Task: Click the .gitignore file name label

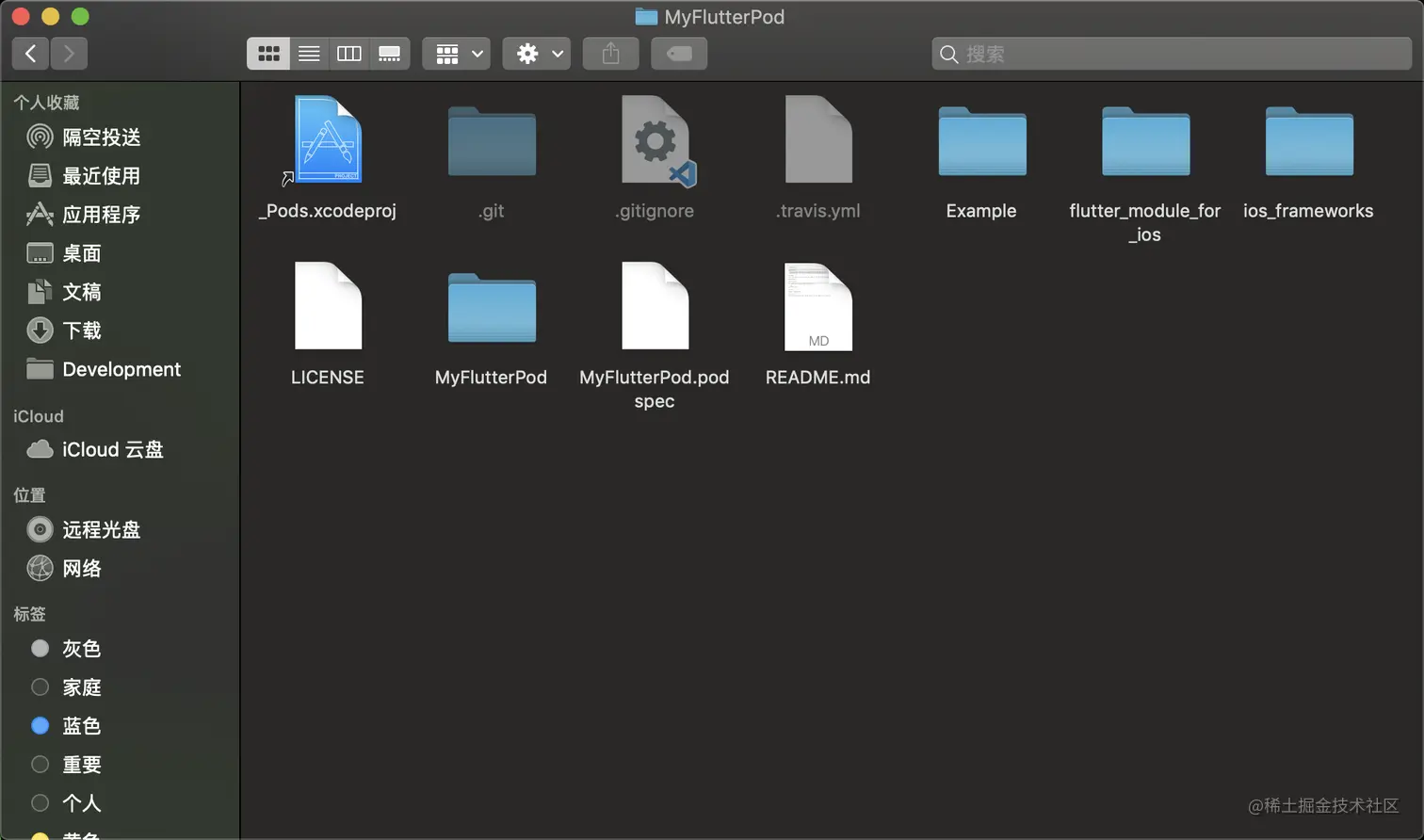Action: point(655,211)
